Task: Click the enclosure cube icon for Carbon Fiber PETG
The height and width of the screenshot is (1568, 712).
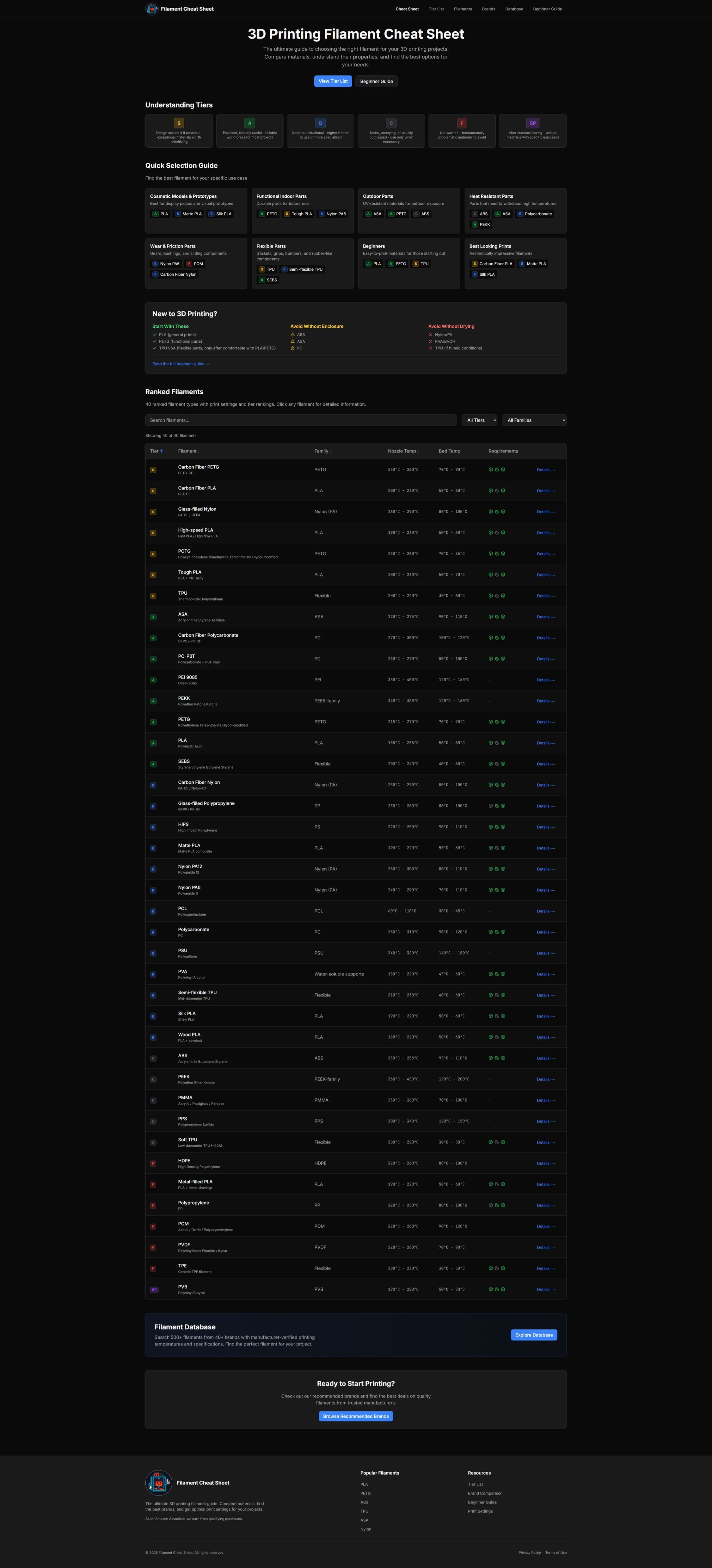Action: point(490,469)
